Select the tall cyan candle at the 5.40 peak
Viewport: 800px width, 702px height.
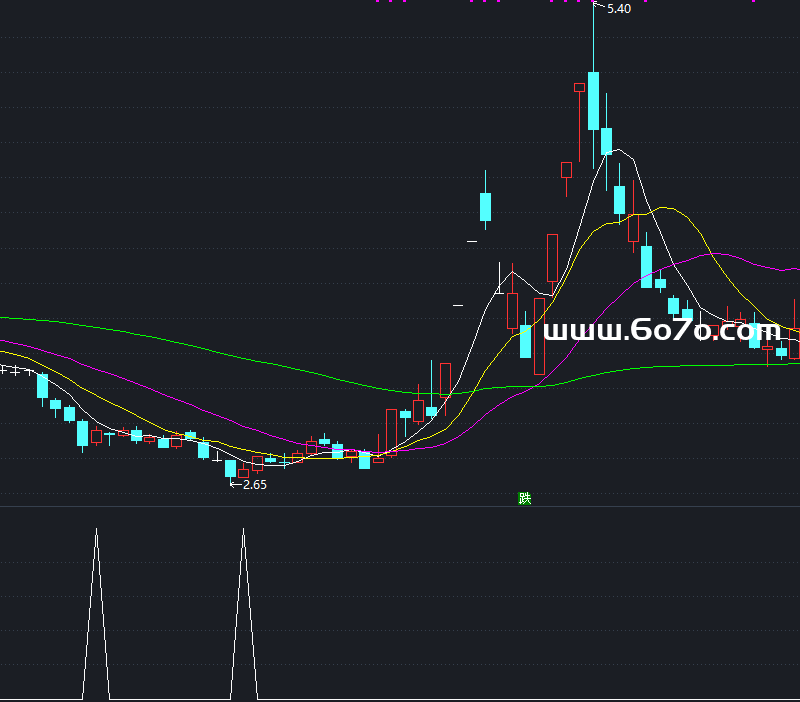593,101
